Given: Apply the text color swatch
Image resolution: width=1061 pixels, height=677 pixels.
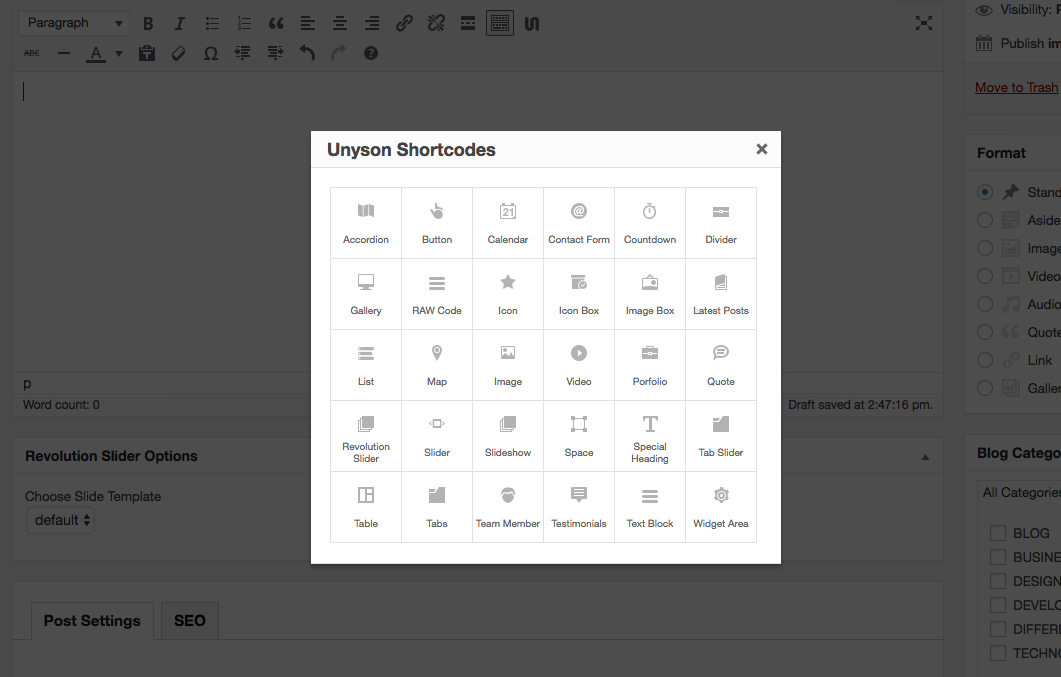Looking at the screenshot, I should 96,53.
